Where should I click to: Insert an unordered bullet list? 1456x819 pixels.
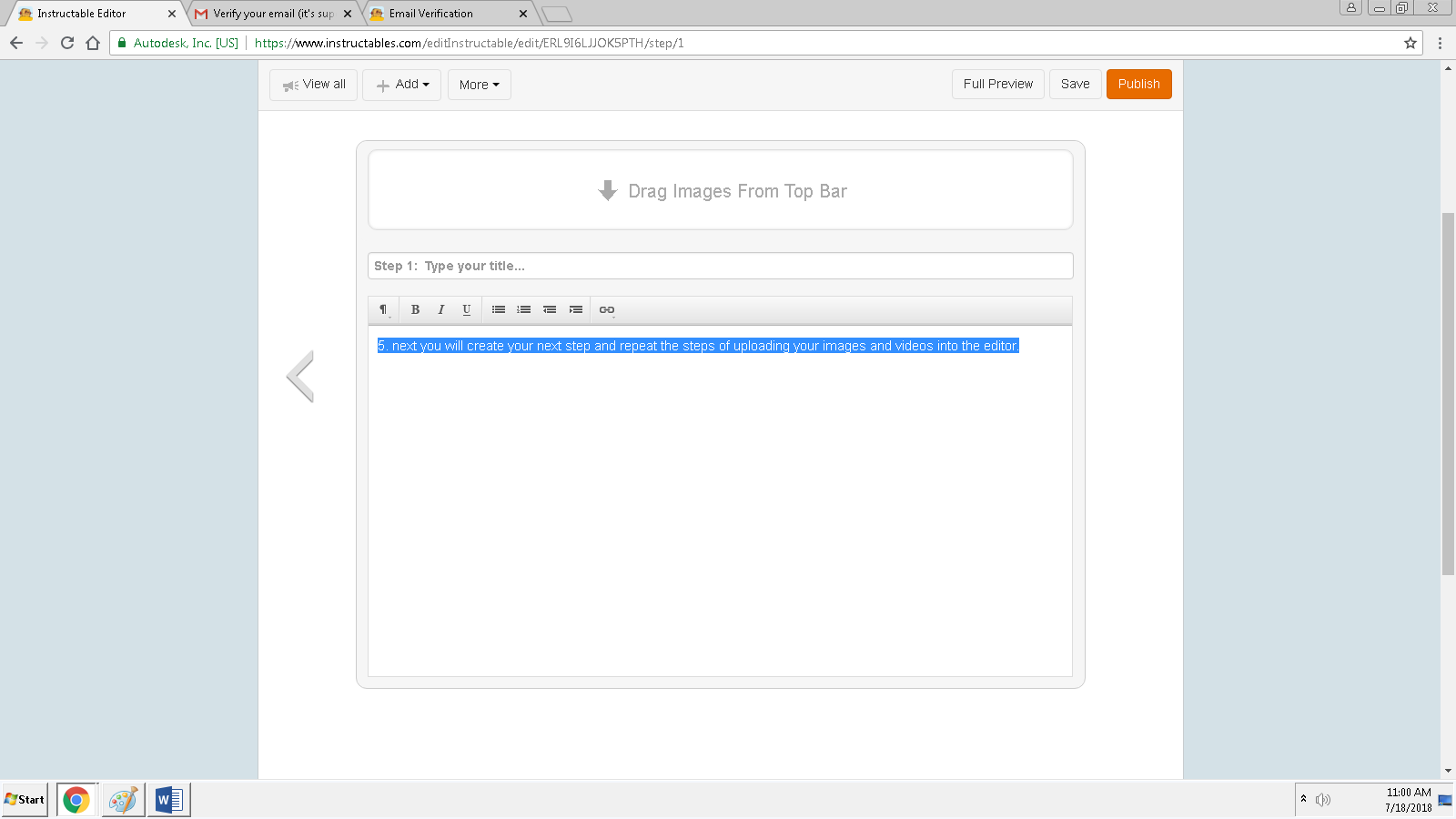pos(499,310)
